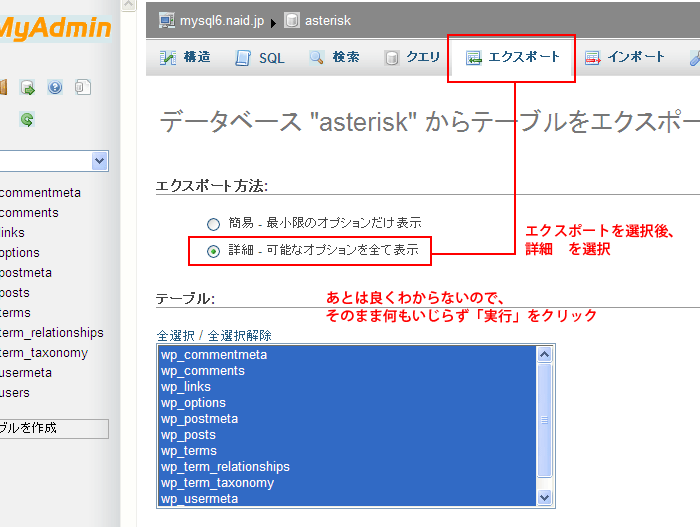This screenshot has height=527, width=700.
Task: Click table list scroll up arrow
Action: [545, 354]
